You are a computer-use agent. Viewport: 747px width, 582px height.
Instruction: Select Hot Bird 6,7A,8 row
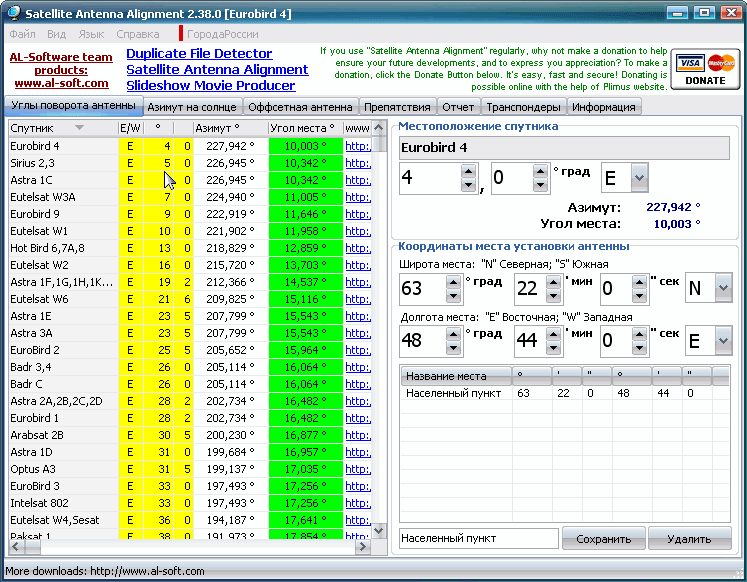click(191, 248)
